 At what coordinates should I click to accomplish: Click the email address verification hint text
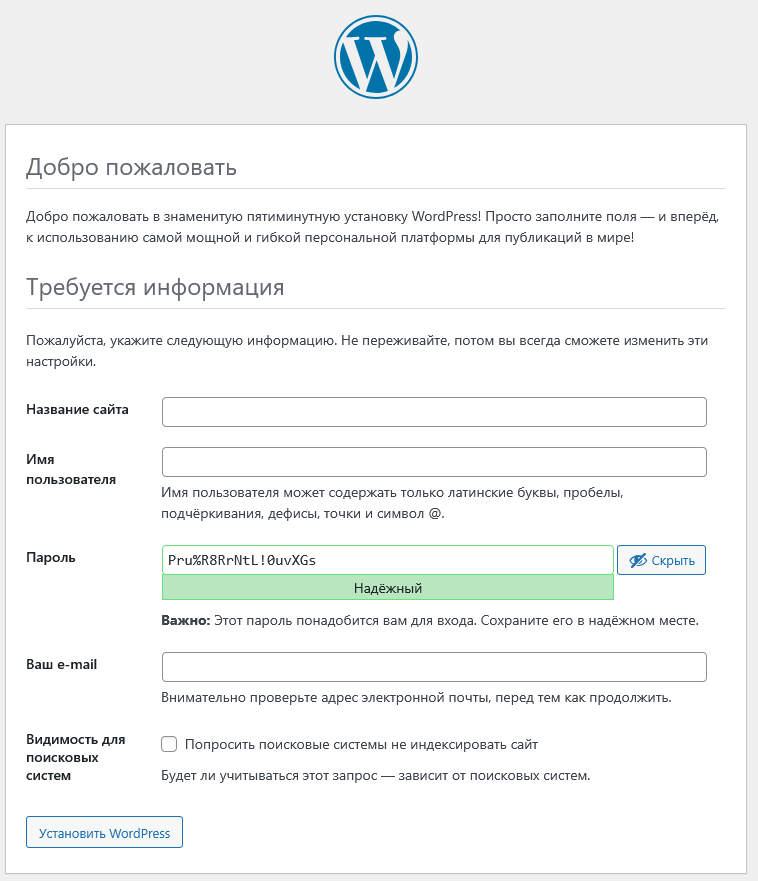click(416, 697)
